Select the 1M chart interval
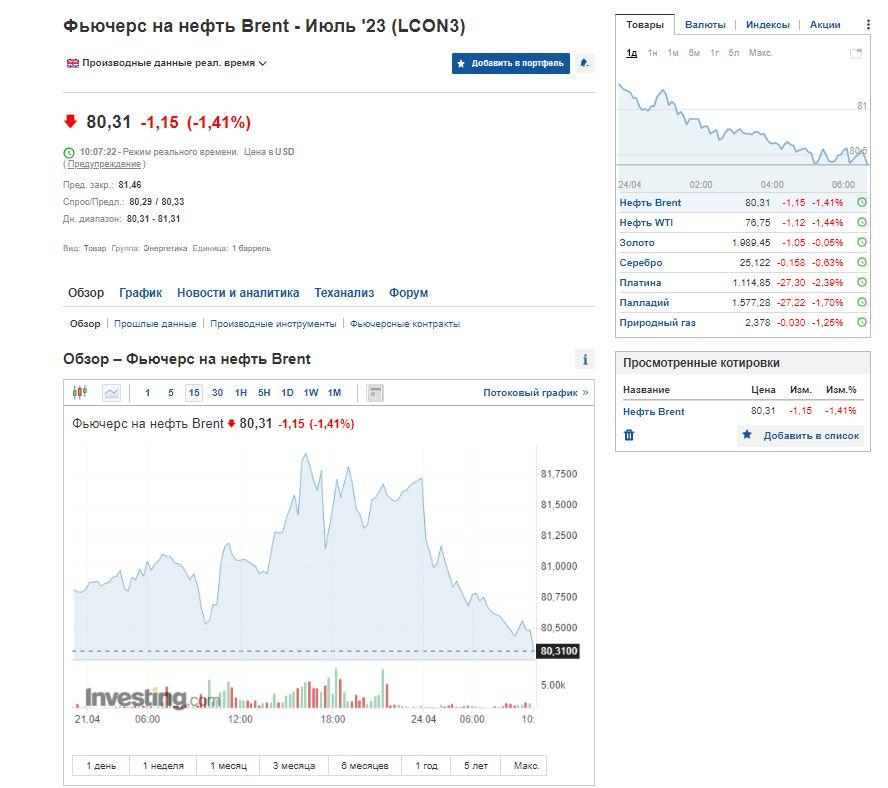The height and width of the screenshot is (788, 888). tap(335, 393)
